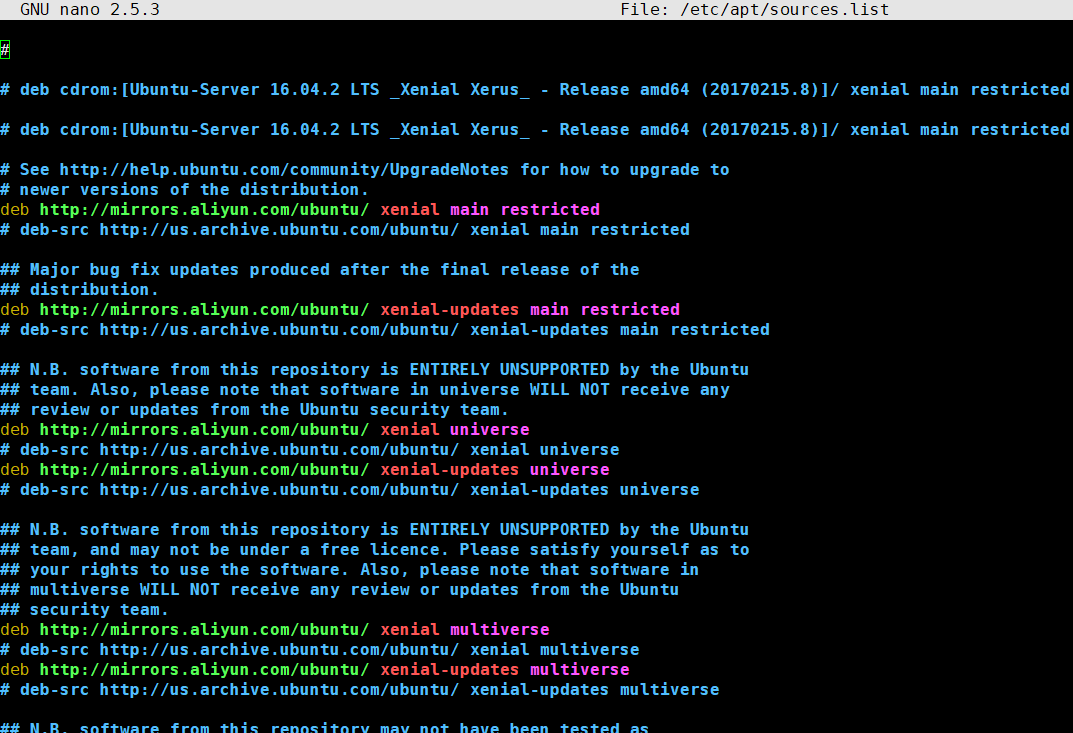1073x733 pixels.
Task: Click pink "universe" in the aliyun "xenial-updates universe" line
Action: 570,470
